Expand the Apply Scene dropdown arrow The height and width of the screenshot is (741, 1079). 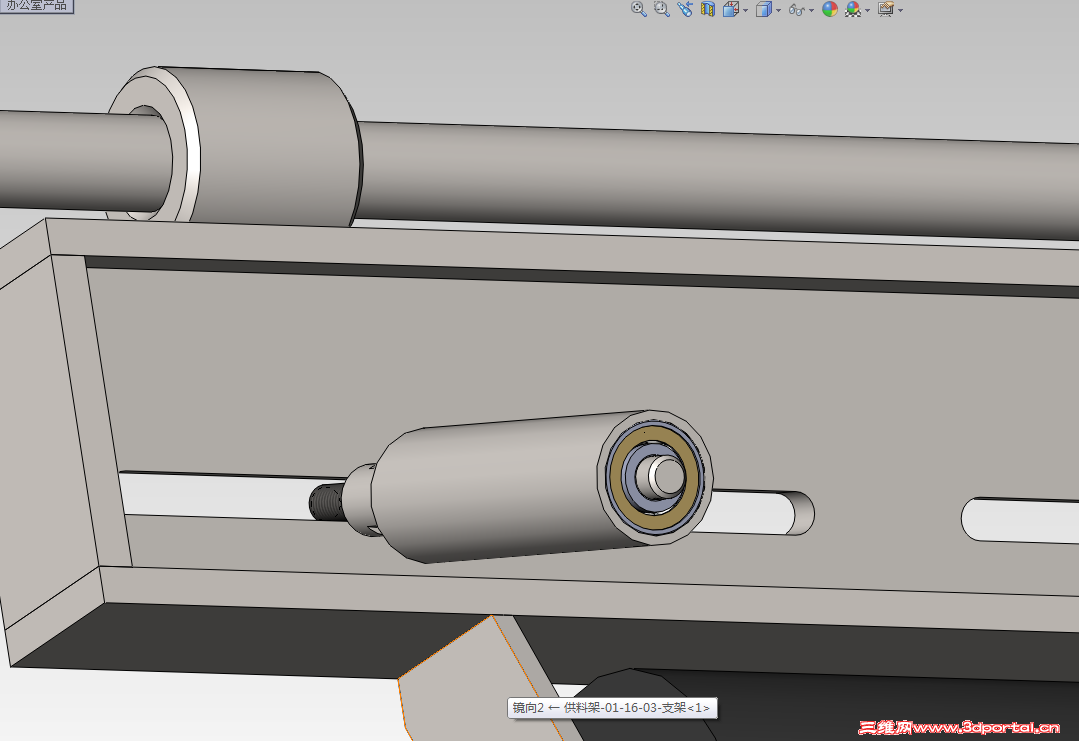click(x=867, y=10)
